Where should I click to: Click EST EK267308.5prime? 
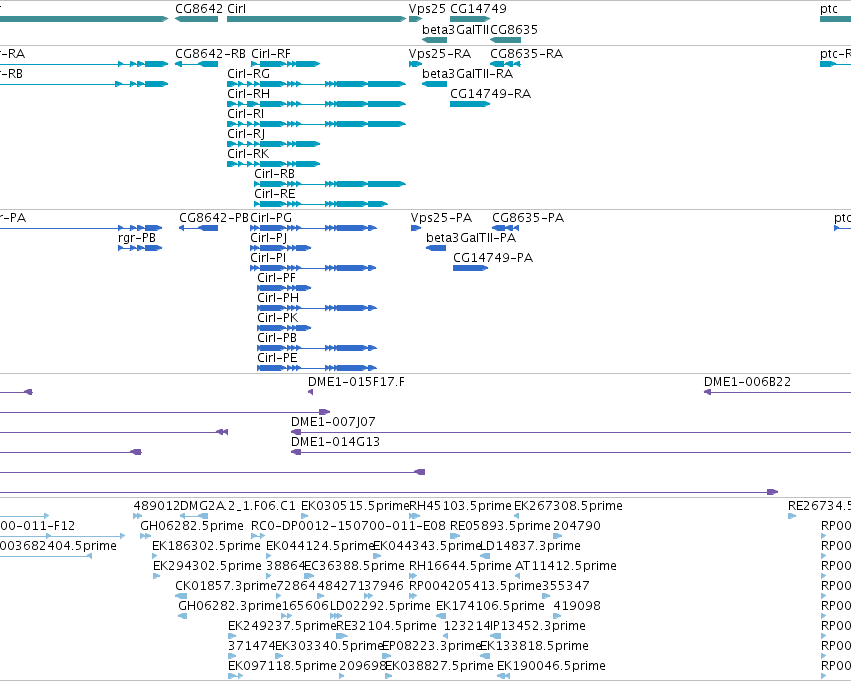(517, 516)
